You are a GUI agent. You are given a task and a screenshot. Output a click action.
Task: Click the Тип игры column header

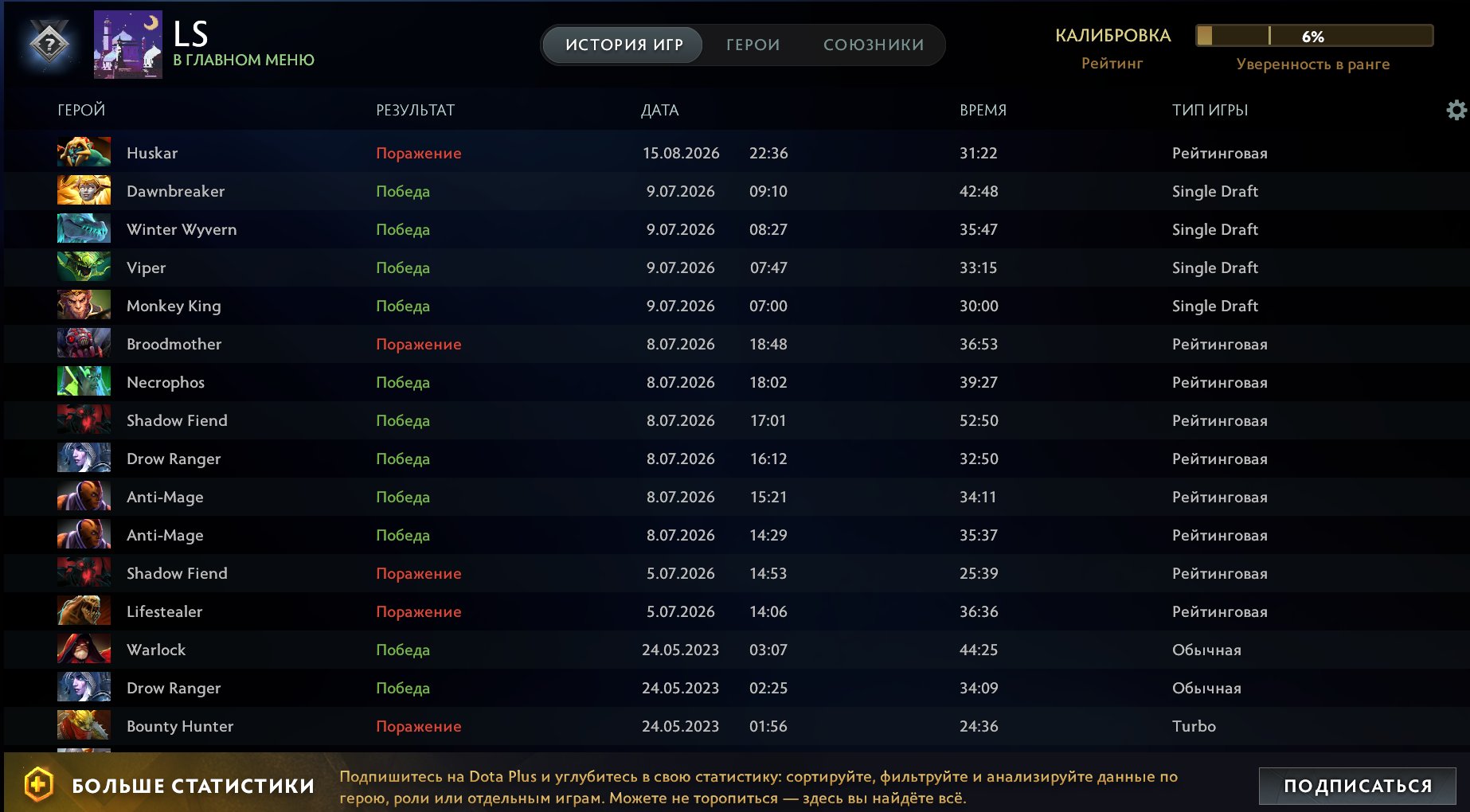point(1210,110)
